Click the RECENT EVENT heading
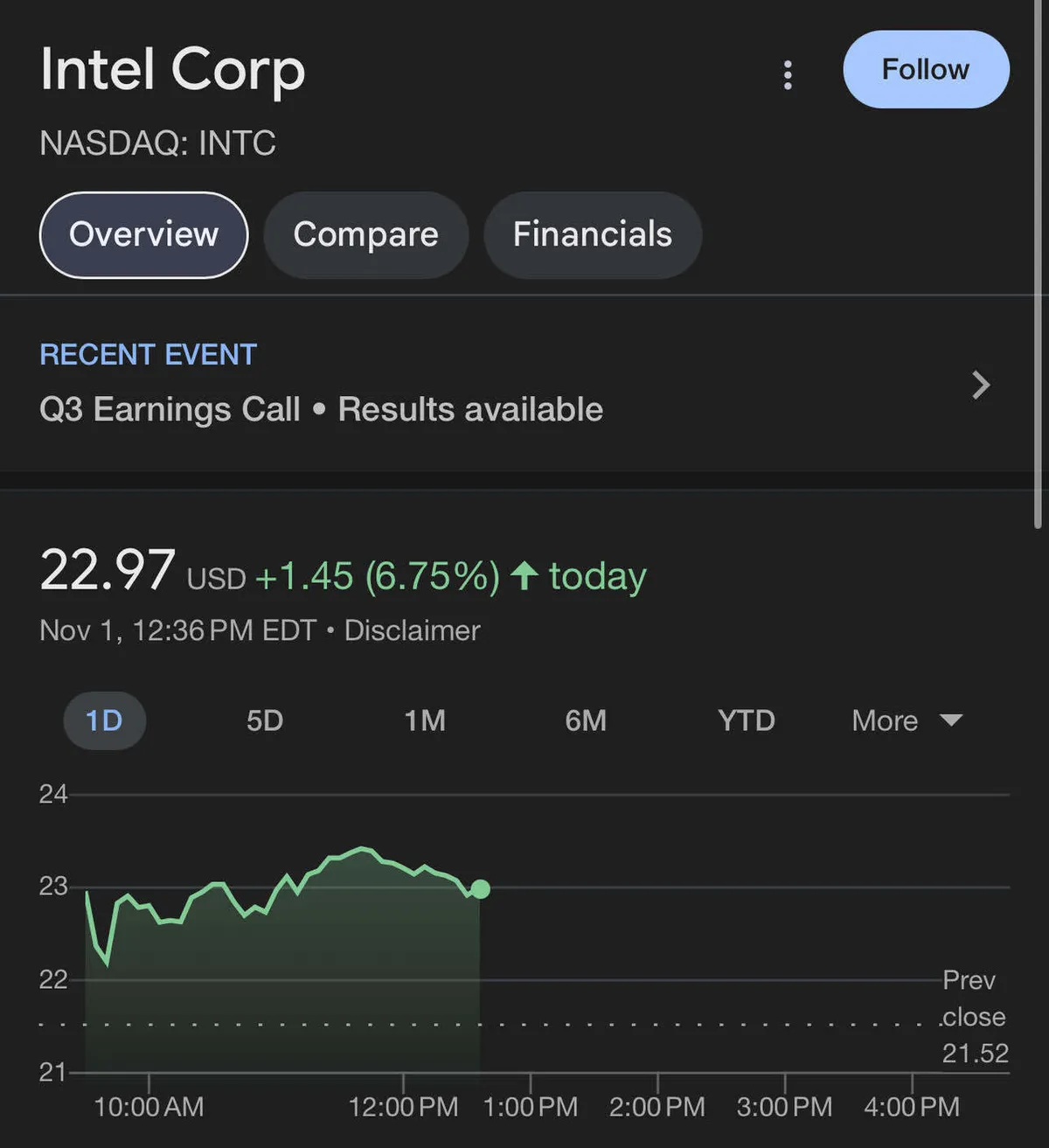 [148, 354]
